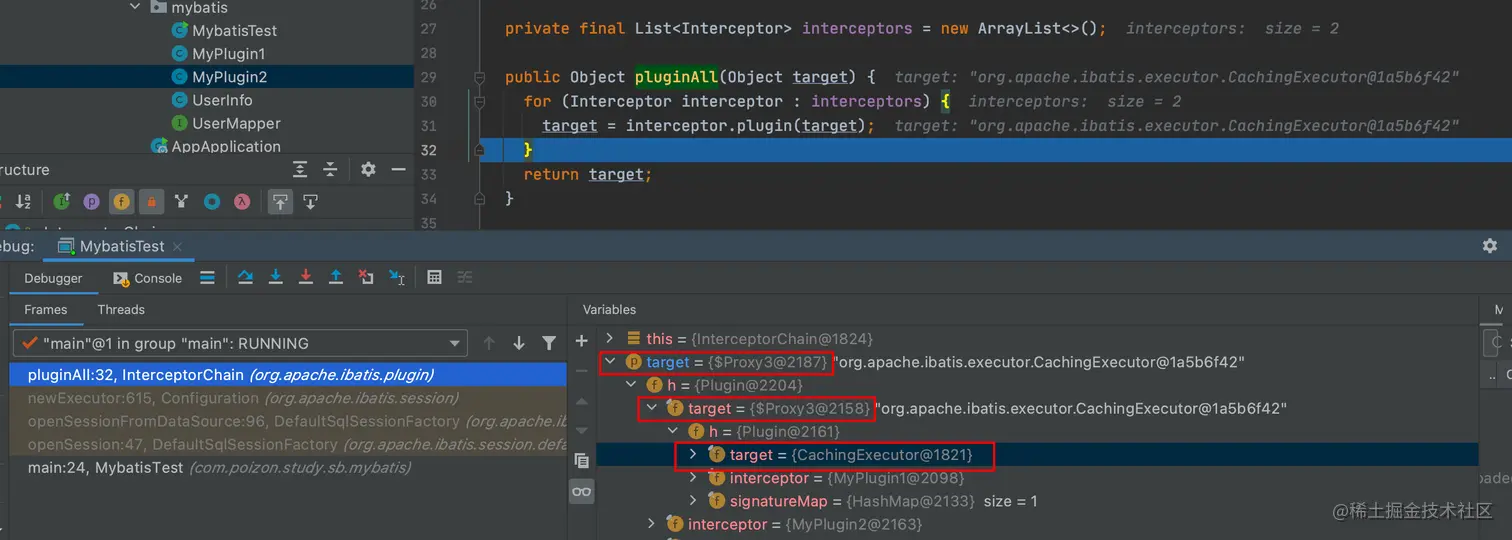Click the next frame down arrow
The image size is (1512, 540).
(x=519, y=343)
